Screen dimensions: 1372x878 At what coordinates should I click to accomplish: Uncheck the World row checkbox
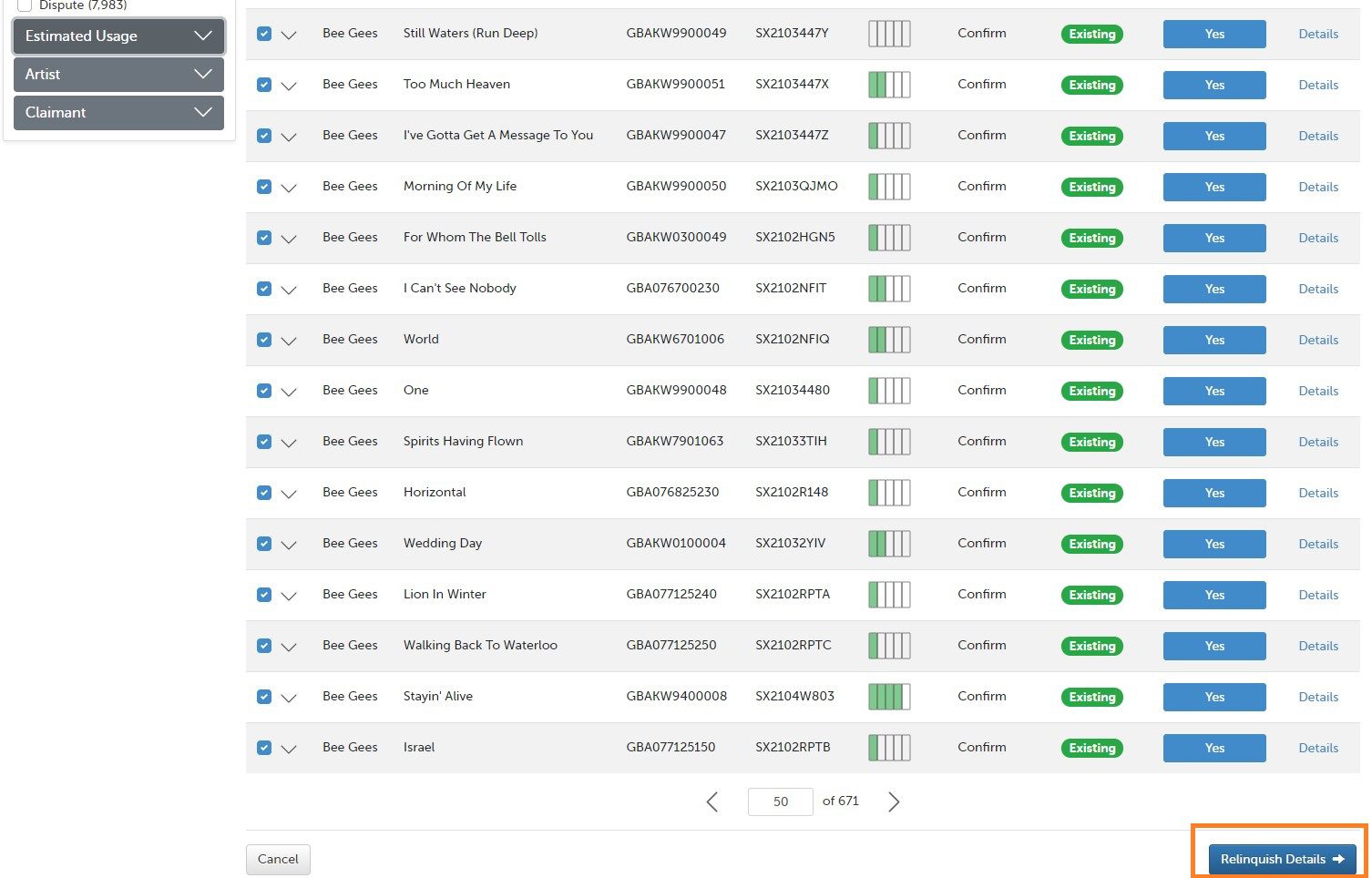point(264,340)
